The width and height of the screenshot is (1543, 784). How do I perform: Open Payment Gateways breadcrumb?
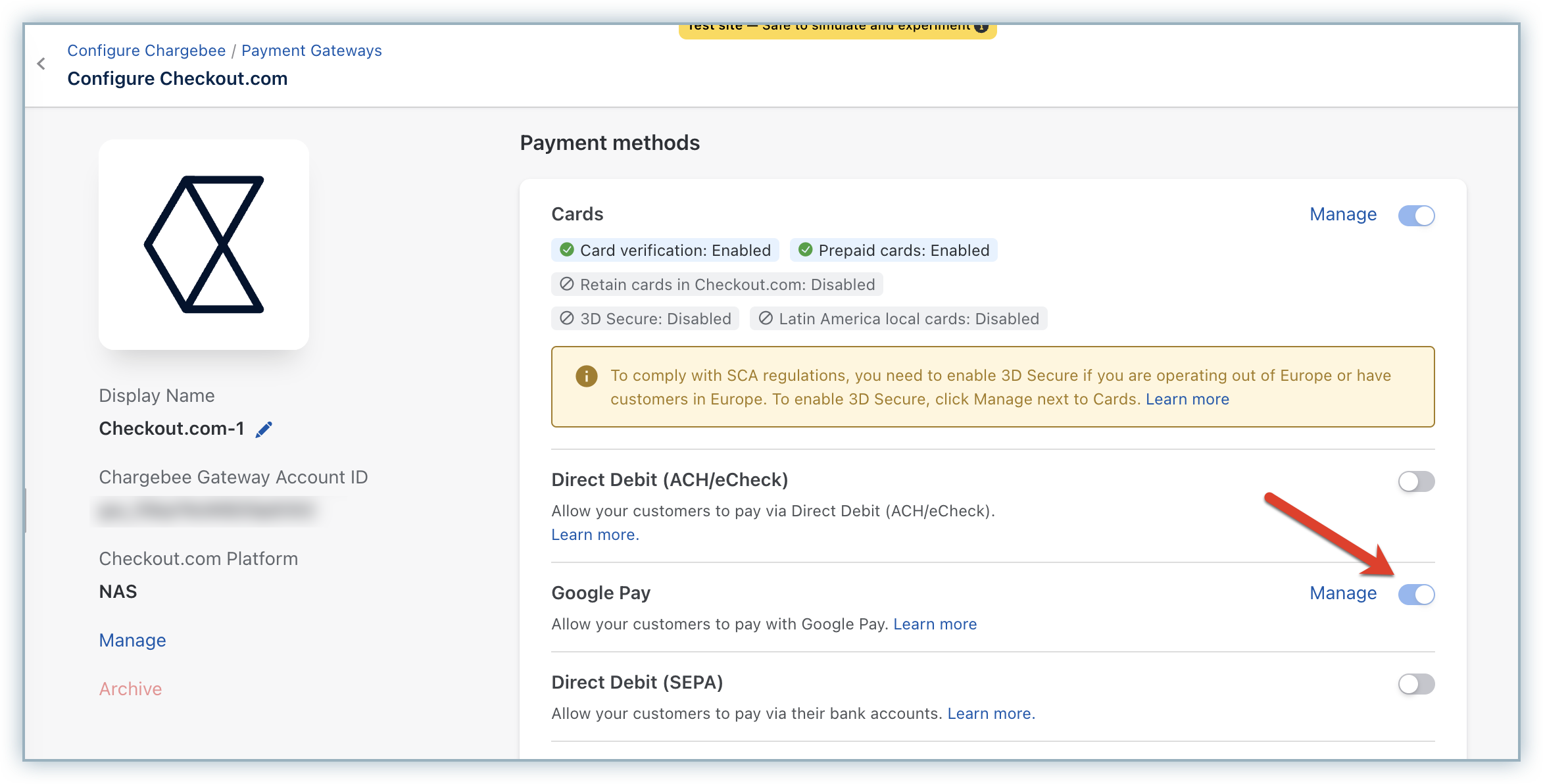pyautogui.click(x=312, y=51)
